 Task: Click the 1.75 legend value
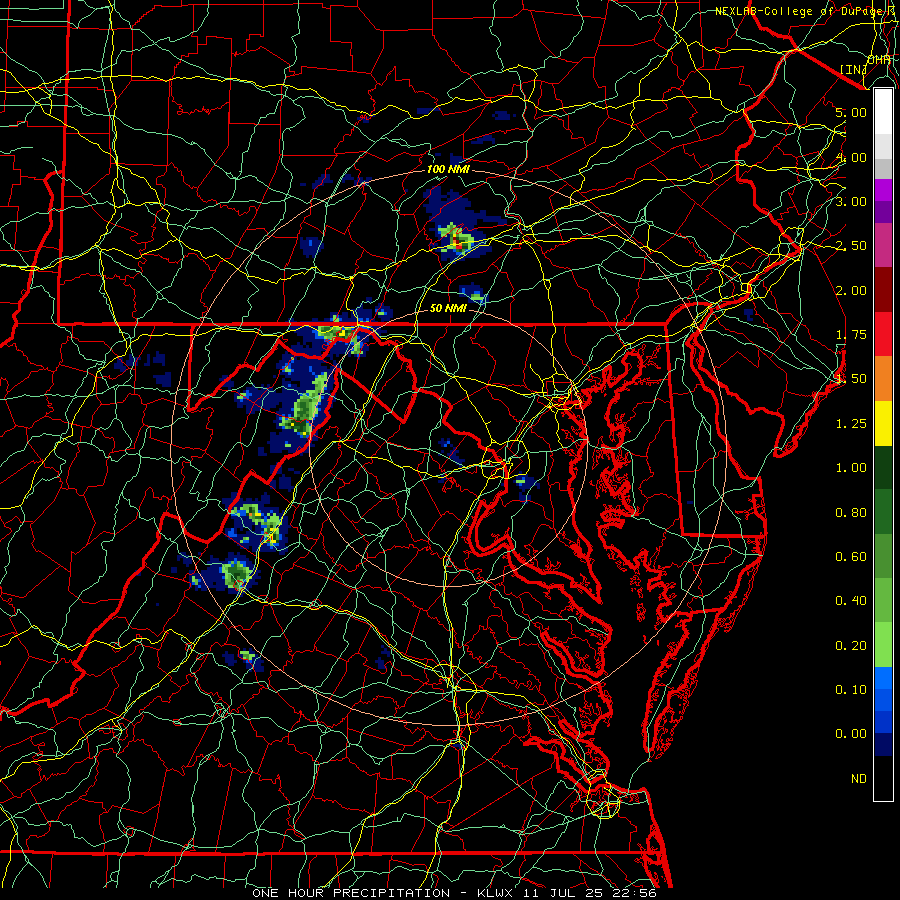point(851,335)
